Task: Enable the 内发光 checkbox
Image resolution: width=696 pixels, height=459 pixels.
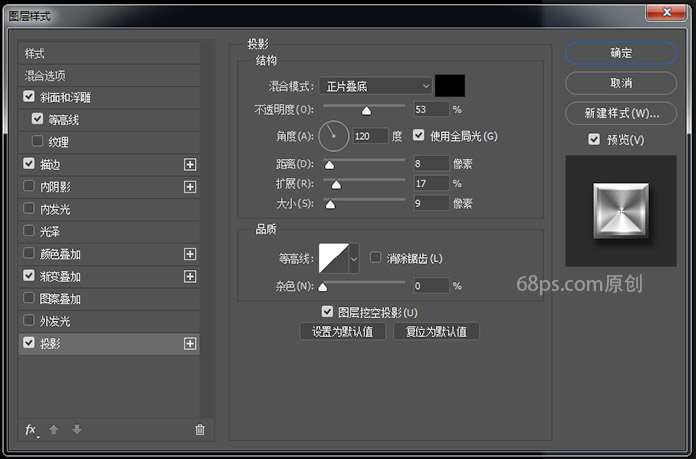Action: tap(28, 208)
